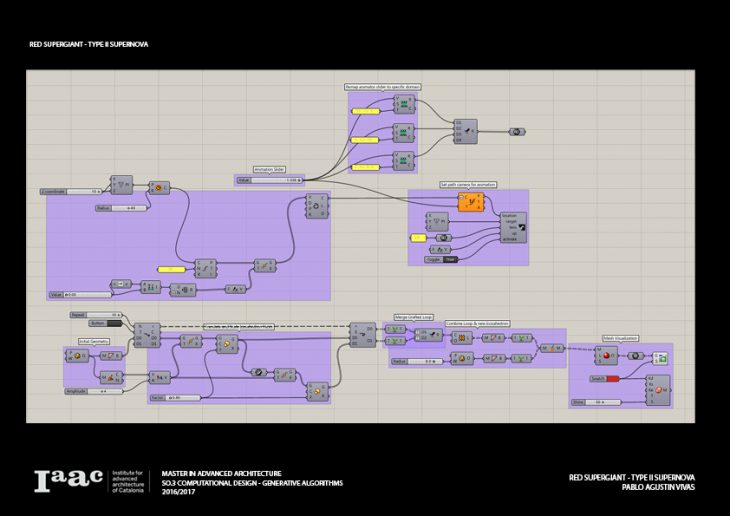This screenshot has height=516, width=730.
Task: Click the Sphere component beside the Radius slider
Action: coord(462,359)
